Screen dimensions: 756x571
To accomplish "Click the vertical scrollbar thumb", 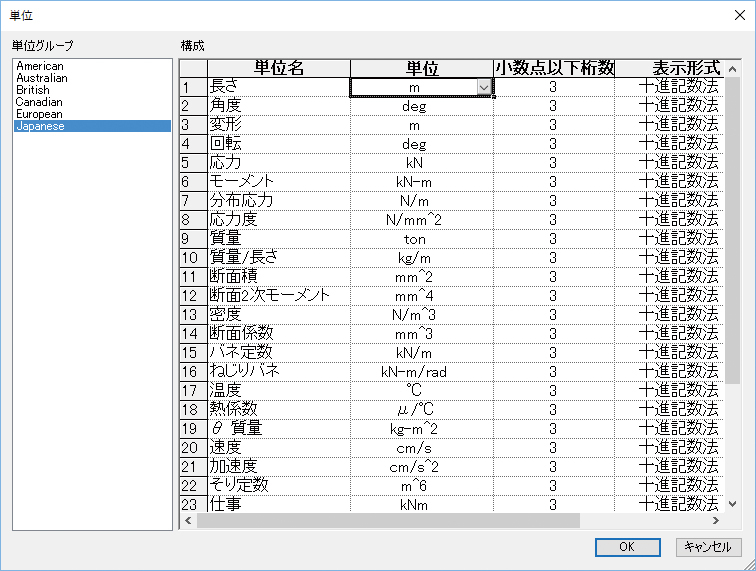I will 732,231.
